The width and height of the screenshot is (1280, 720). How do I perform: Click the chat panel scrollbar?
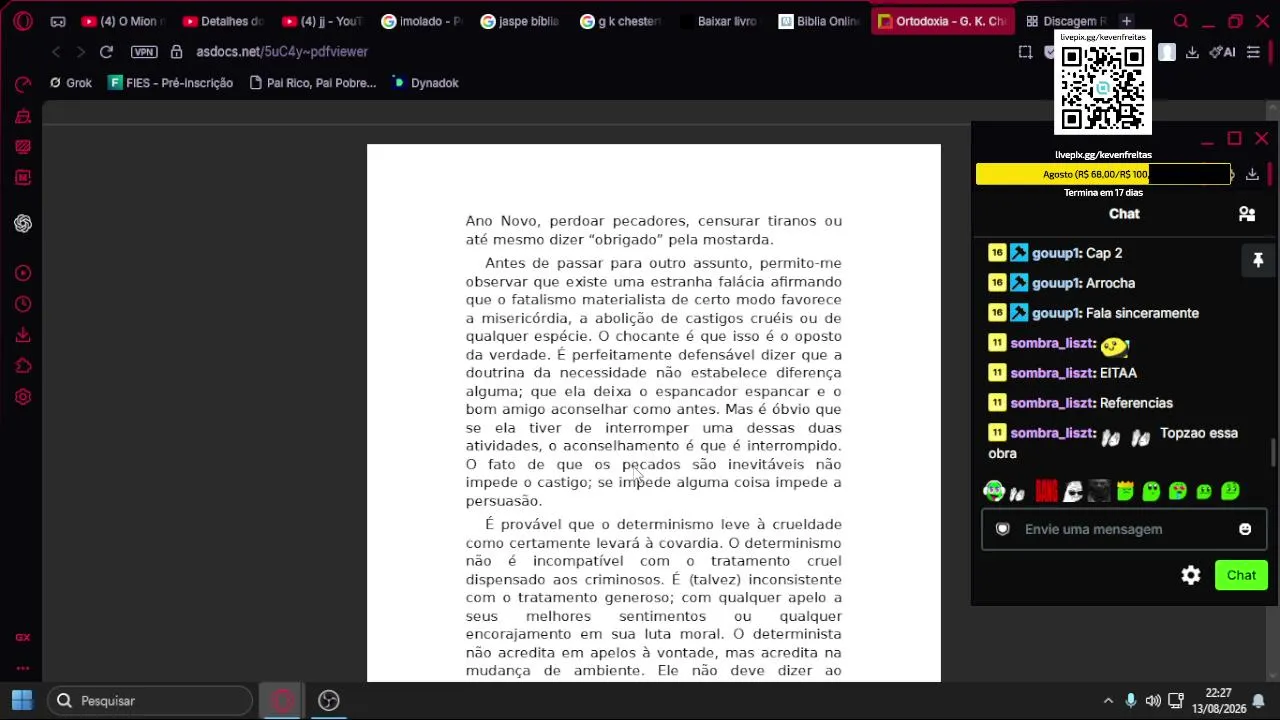pyautogui.click(x=1273, y=452)
